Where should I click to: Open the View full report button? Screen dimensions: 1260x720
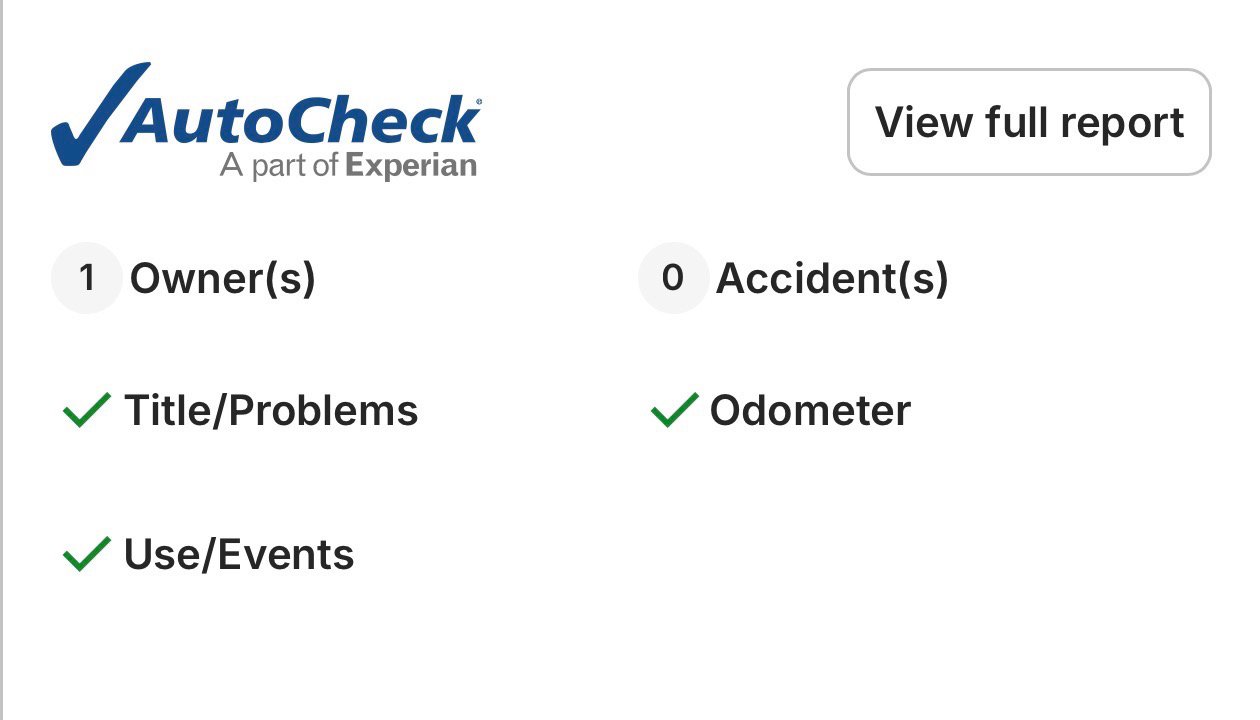tap(1029, 122)
